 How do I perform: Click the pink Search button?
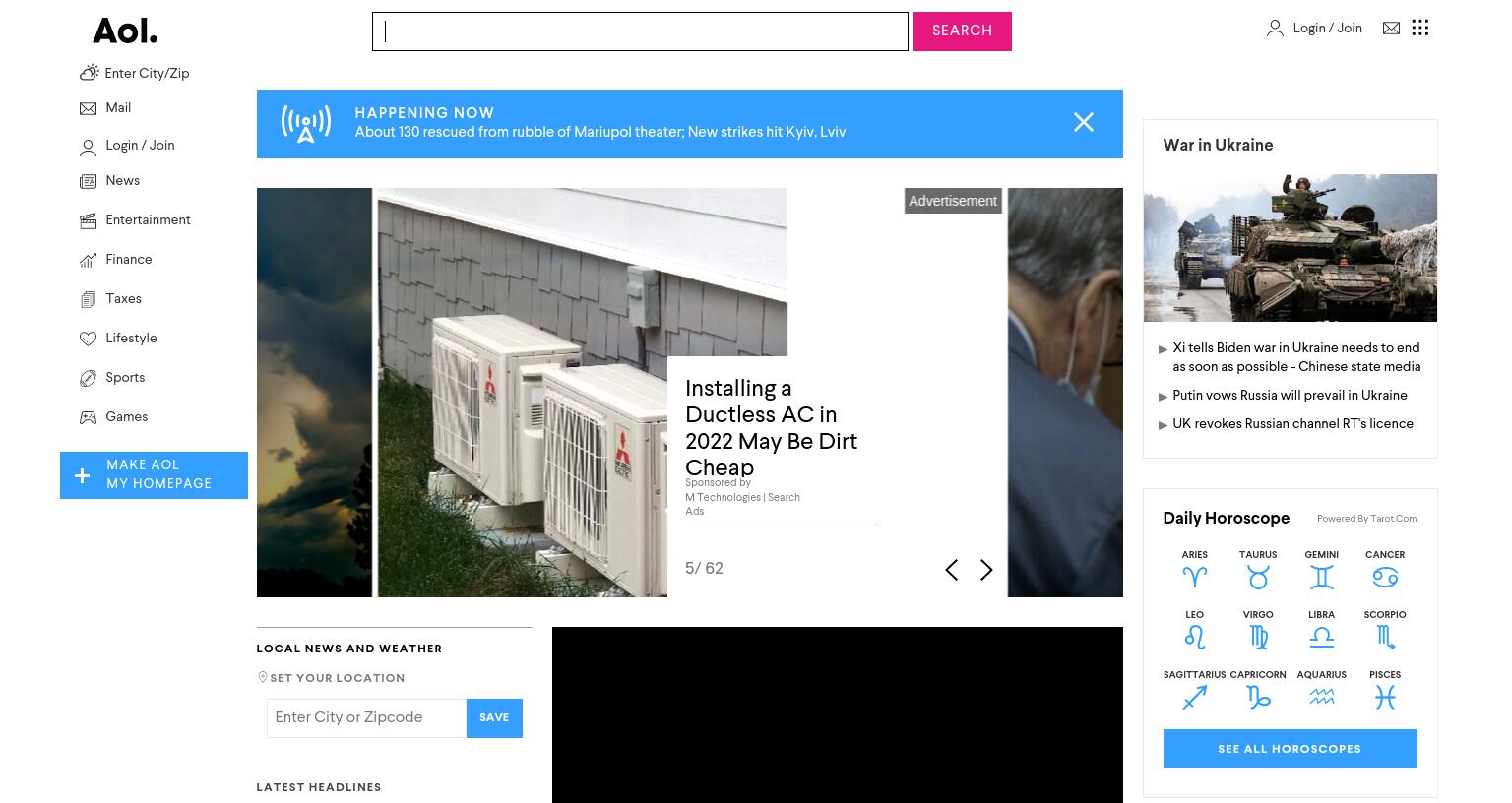point(962,31)
